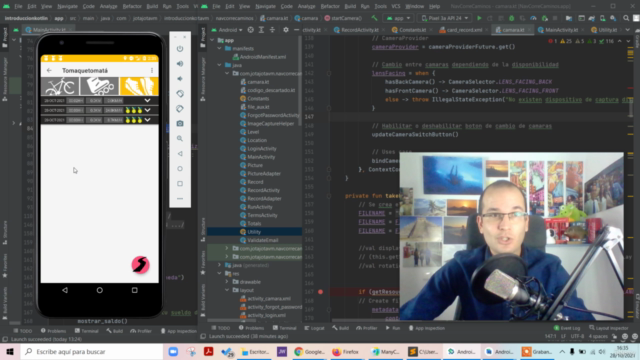
Task: Click emulator zoom magnifier icon
Action: click(180, 139)
